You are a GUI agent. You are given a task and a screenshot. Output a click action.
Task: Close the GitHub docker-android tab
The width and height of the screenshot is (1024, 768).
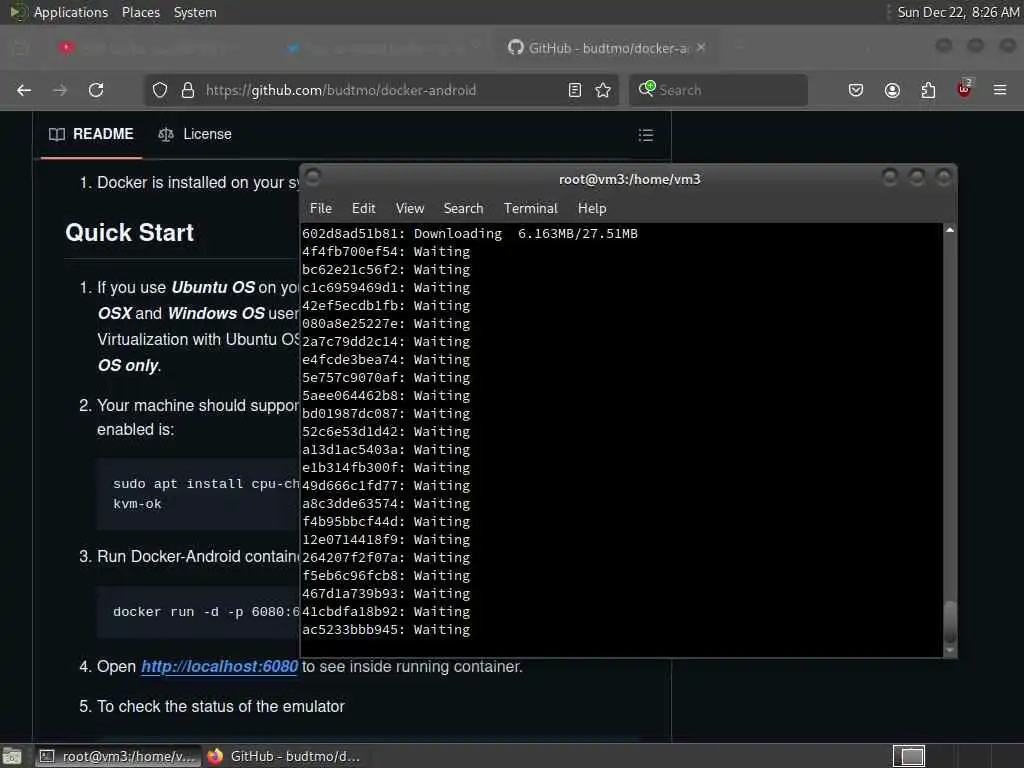(701, 48)
